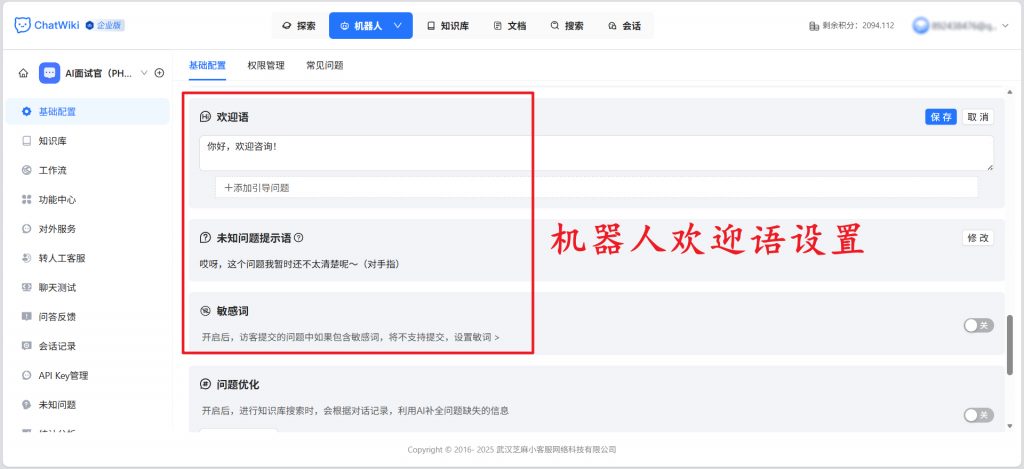The image size is (1024, 469).
Task: Click the AI面试官 robot avatar icon
Action: click(x=50, y=73)
